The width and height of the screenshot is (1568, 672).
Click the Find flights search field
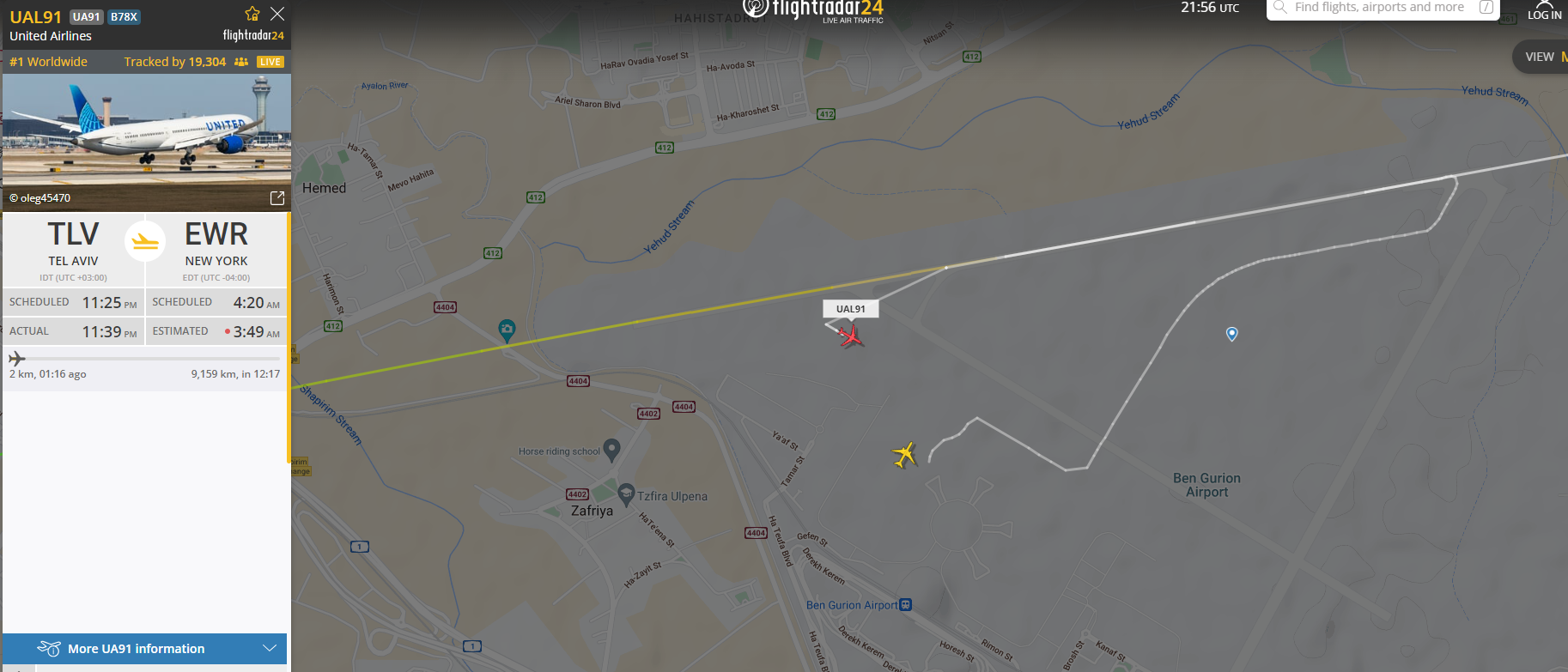1383,8
